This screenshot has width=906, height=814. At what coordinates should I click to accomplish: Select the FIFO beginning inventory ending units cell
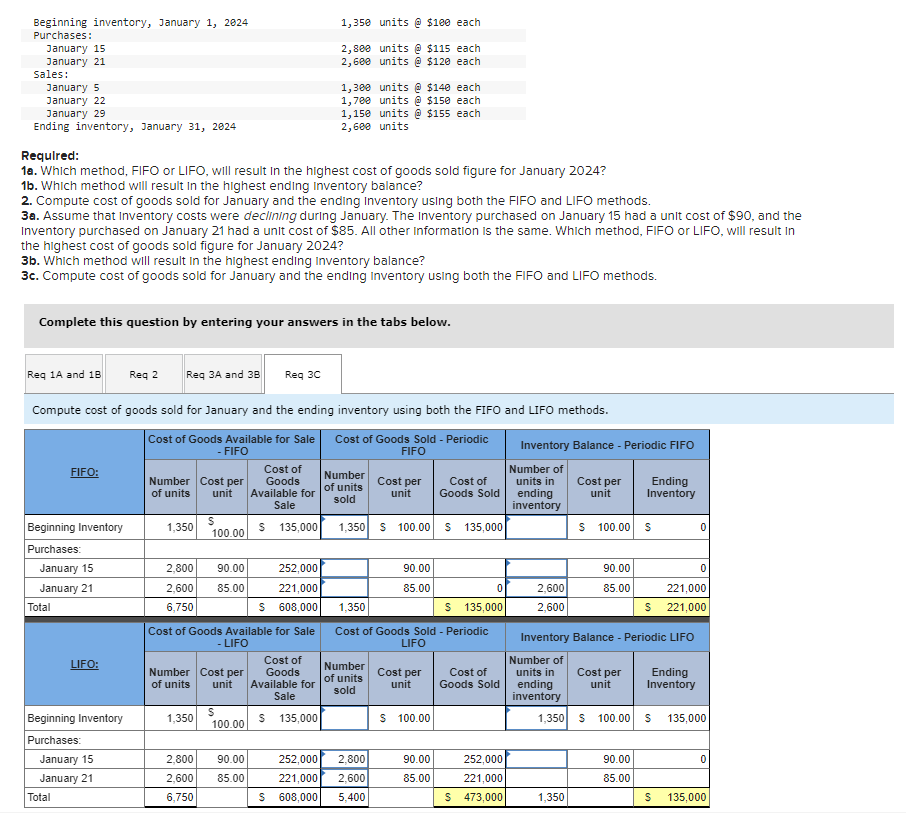tap(536, 527)
